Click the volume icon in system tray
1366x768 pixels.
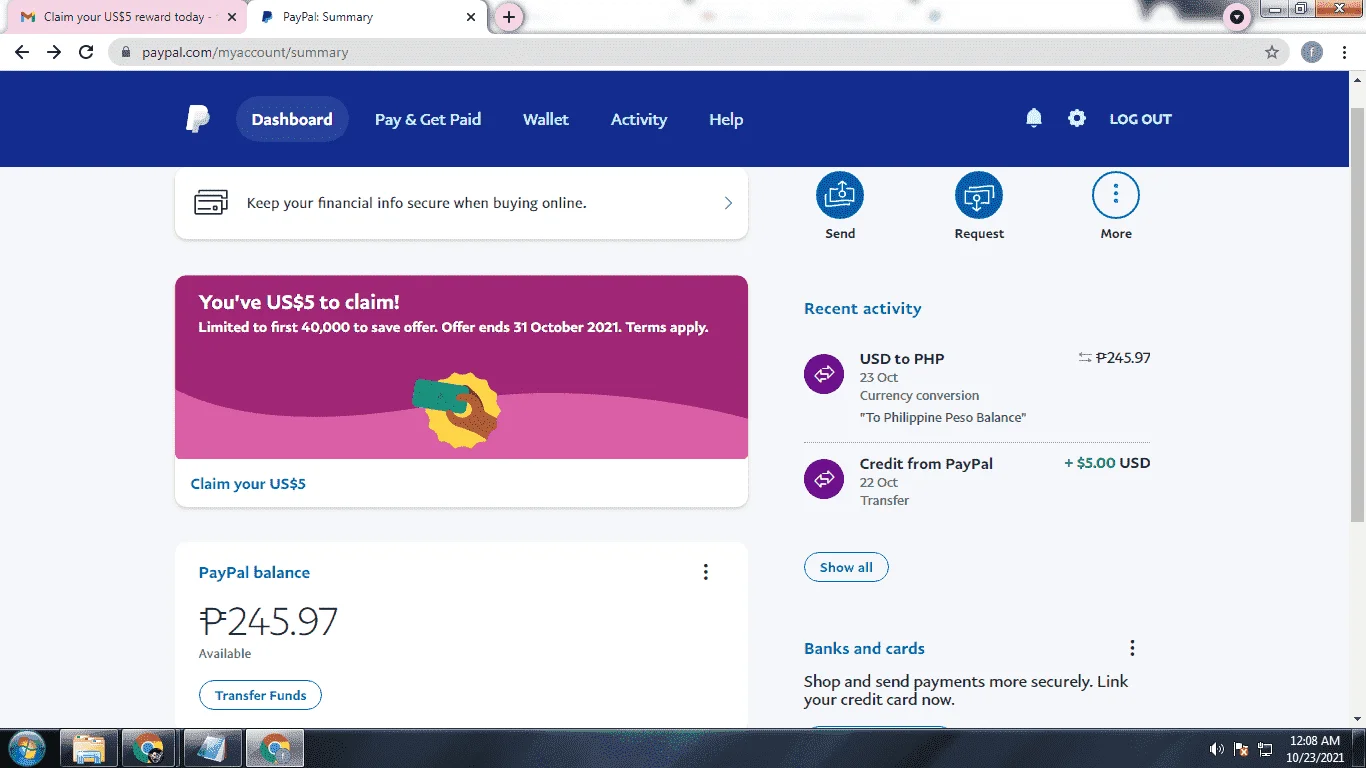1217,749
